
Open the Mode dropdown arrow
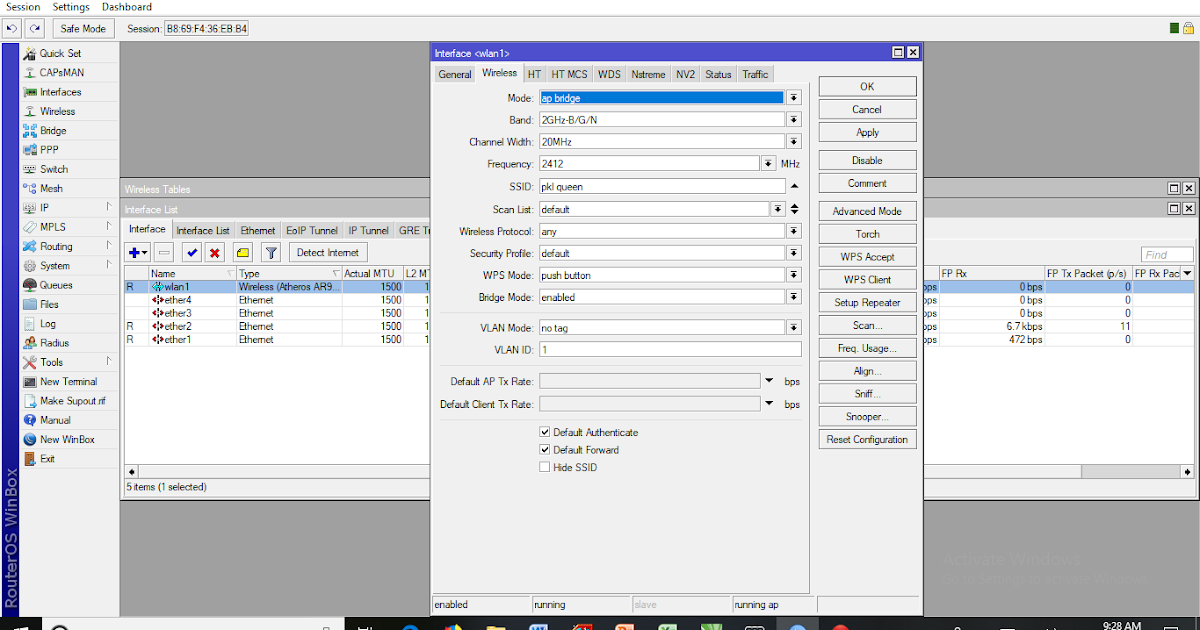coord(794,98)
